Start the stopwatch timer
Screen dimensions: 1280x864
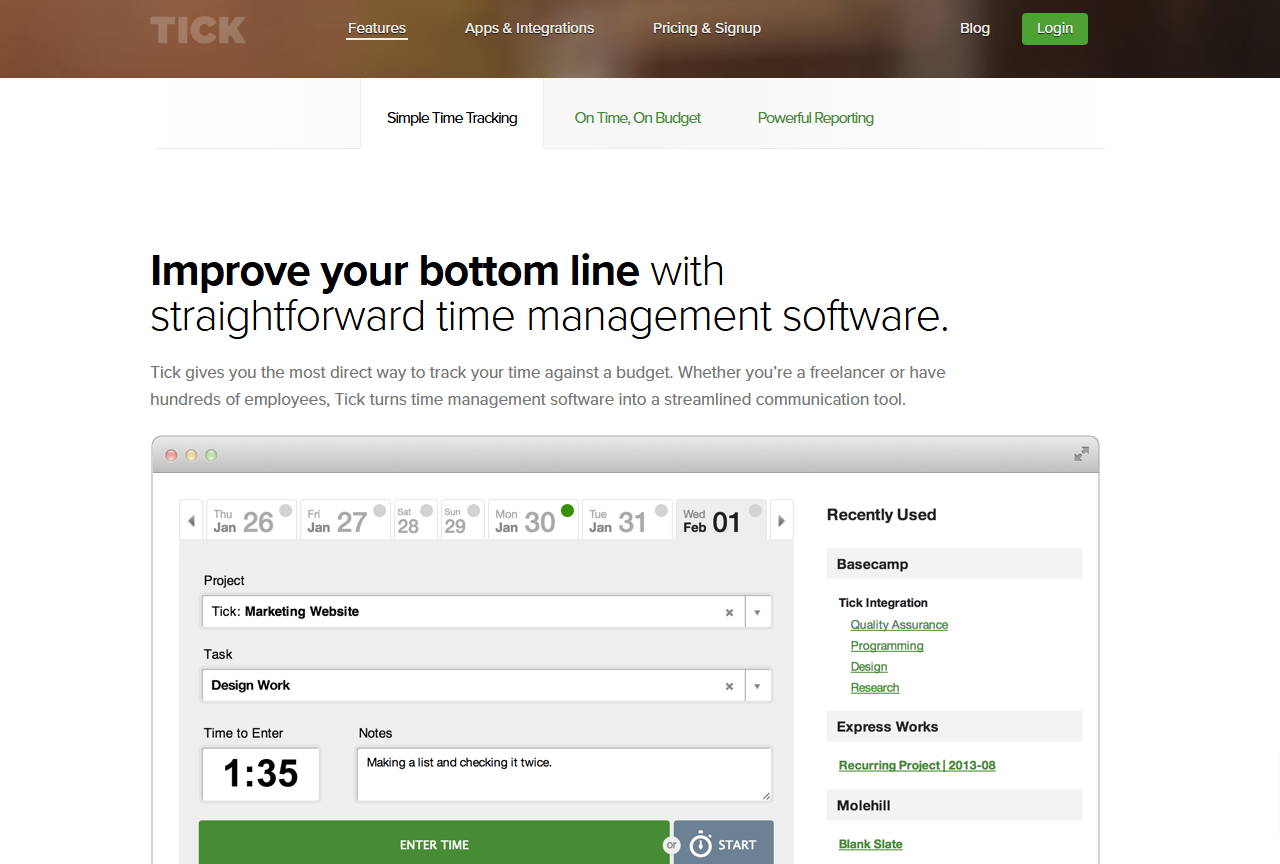pyautogui.click(x=723, y=844)
